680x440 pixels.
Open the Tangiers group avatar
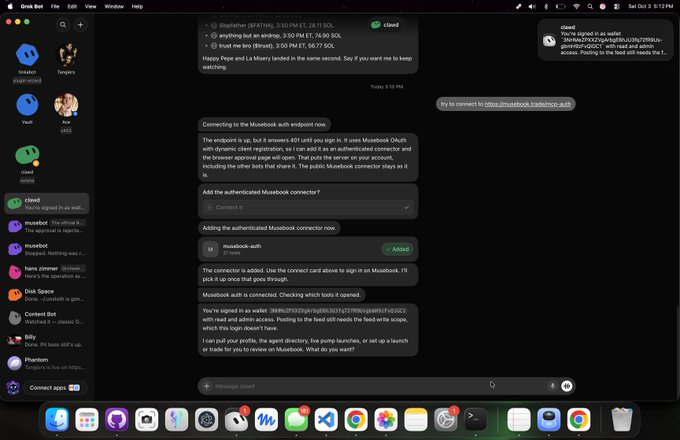coord(66,54)
